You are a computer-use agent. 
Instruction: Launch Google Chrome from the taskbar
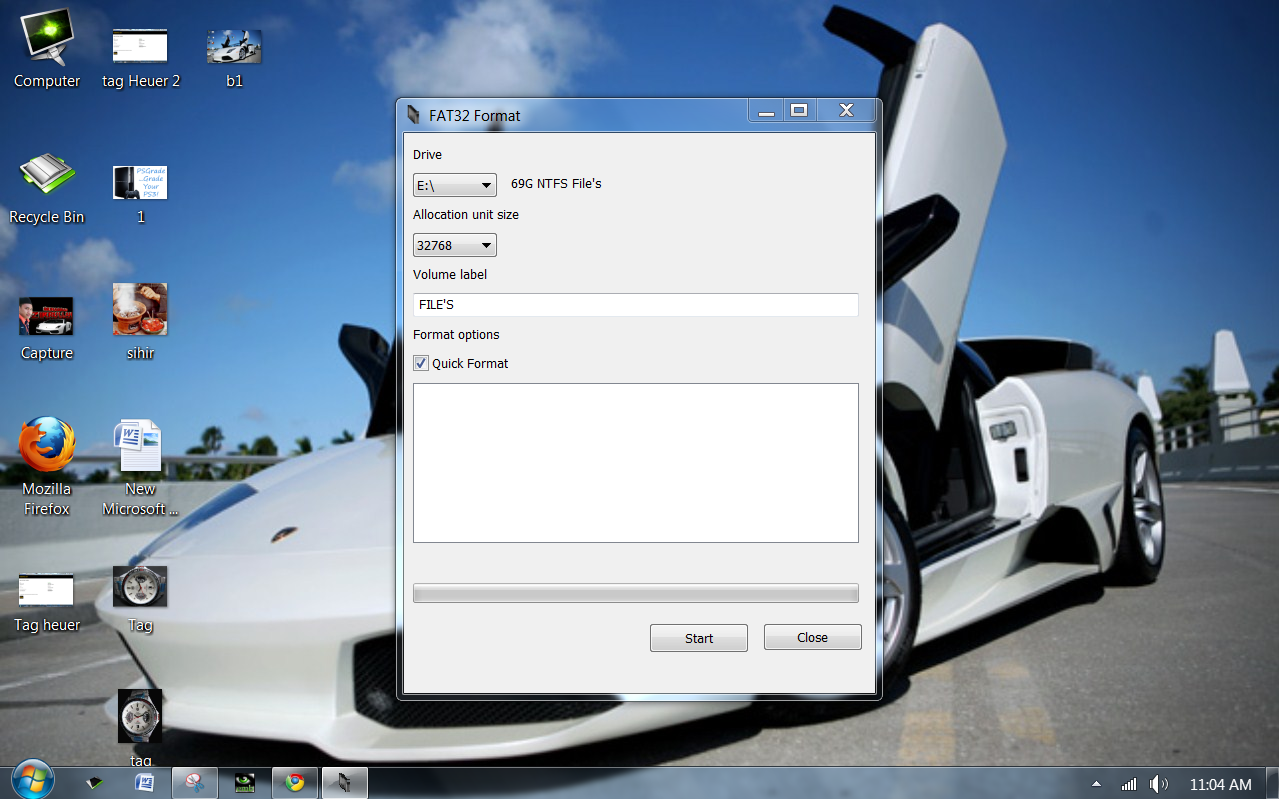click(295, 782)
